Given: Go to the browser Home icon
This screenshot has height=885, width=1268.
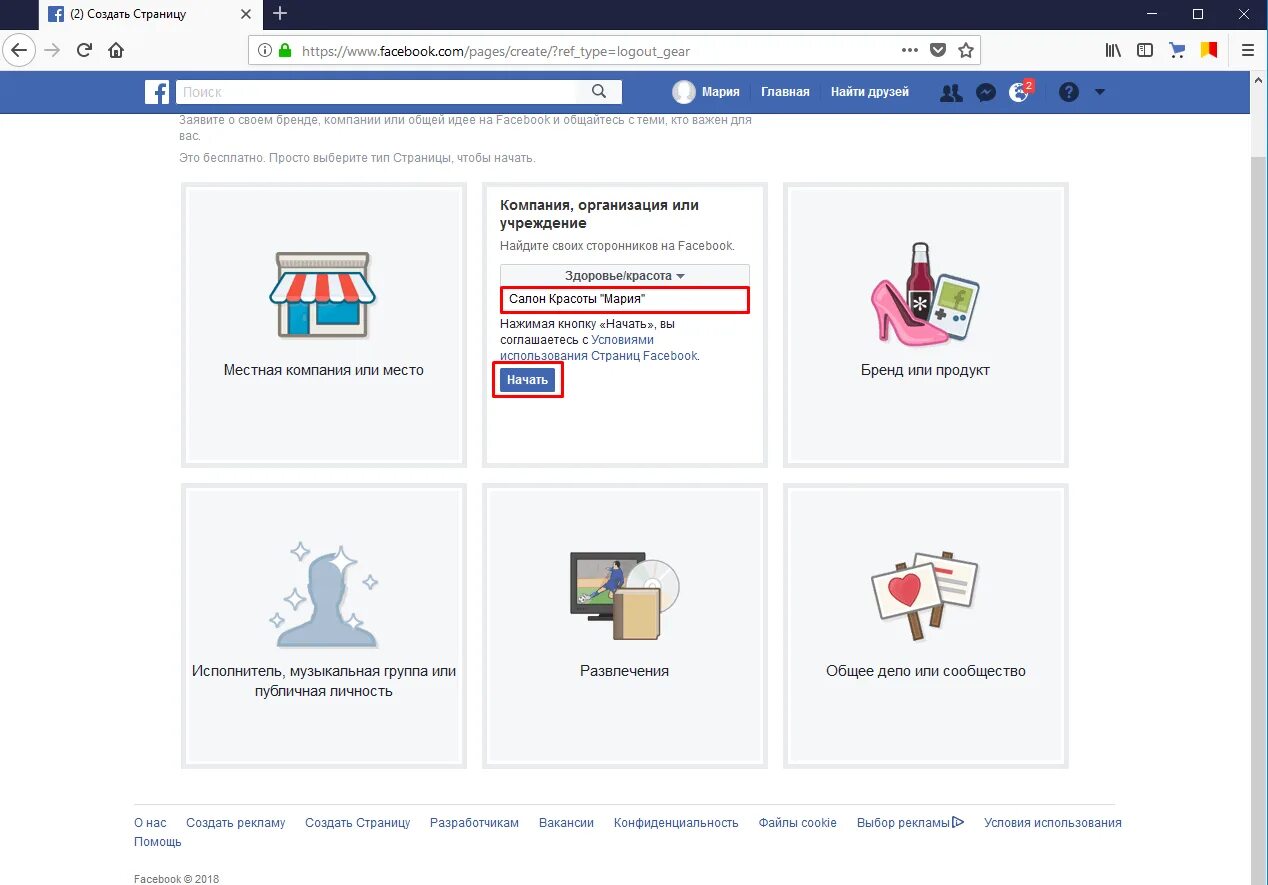Looking at the screenshot, I should point(116,50).
